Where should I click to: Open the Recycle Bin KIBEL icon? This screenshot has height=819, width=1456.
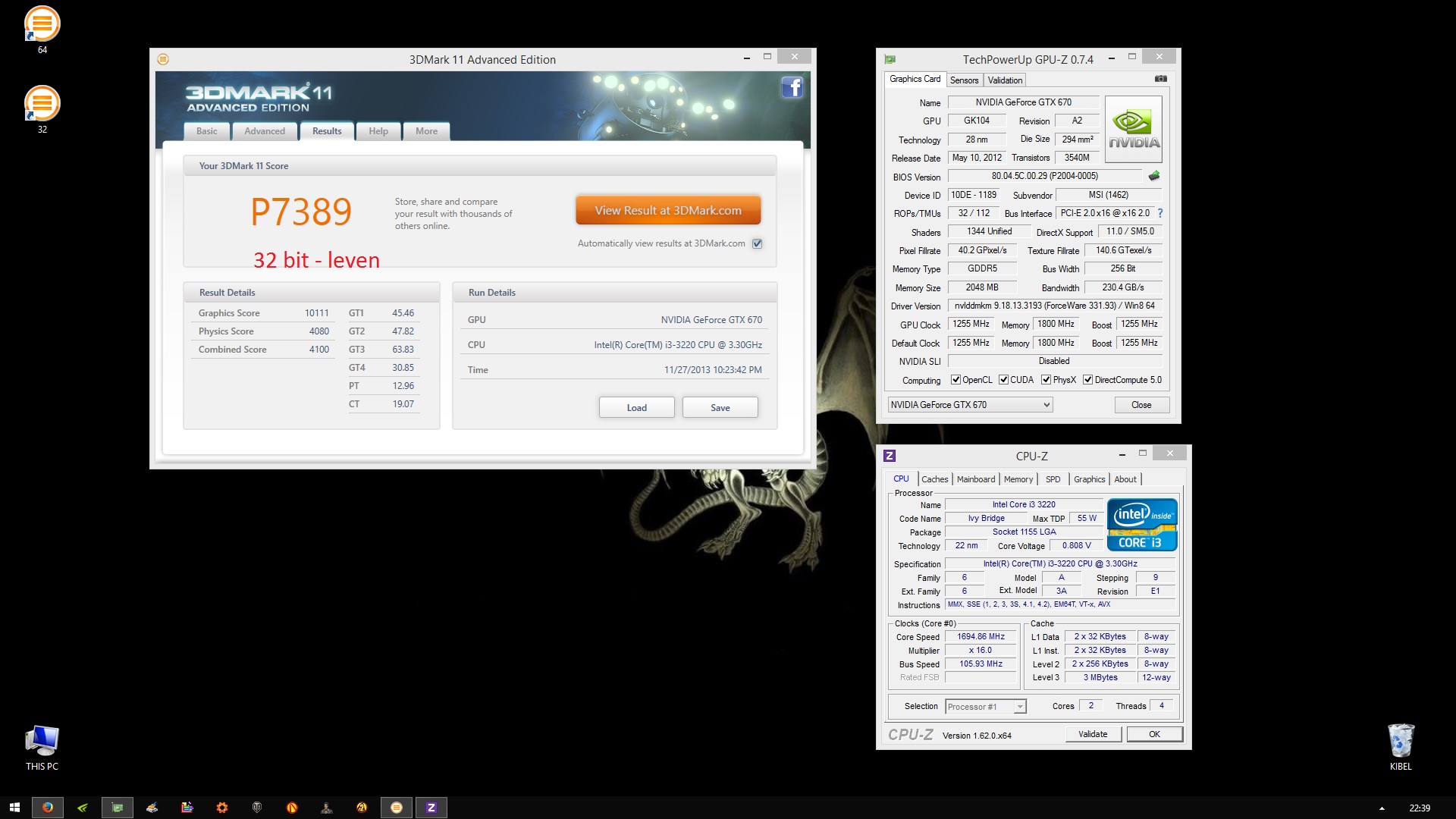click(1400, 741)
